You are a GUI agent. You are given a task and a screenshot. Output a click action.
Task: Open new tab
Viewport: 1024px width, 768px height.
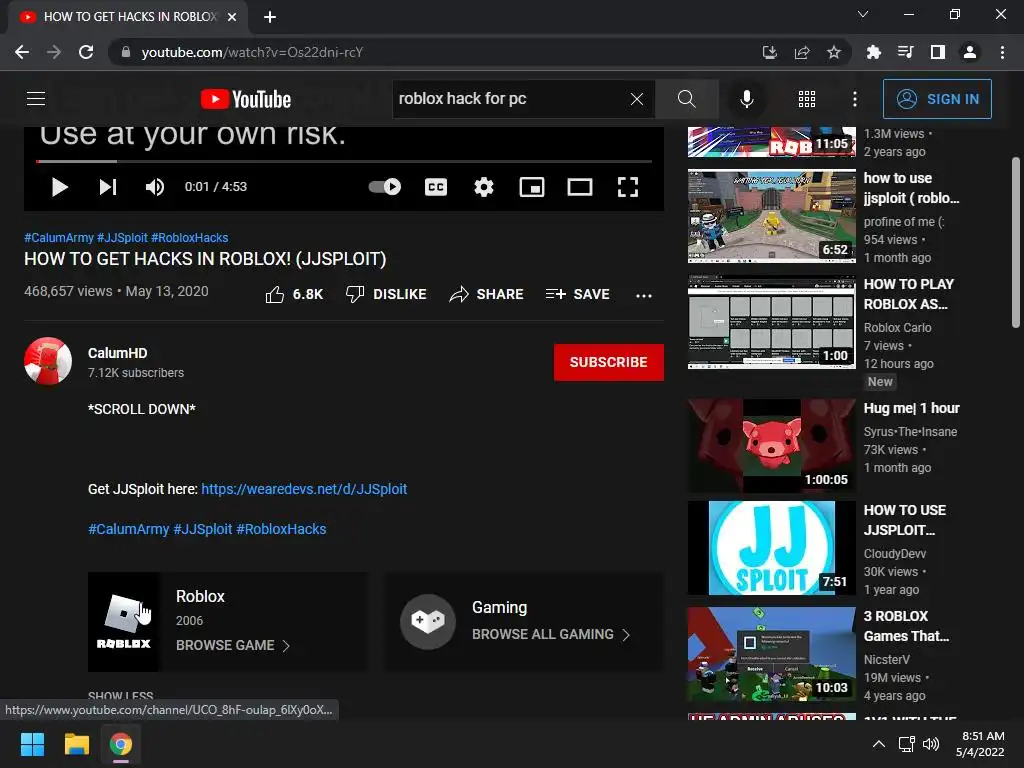point(270,17)
